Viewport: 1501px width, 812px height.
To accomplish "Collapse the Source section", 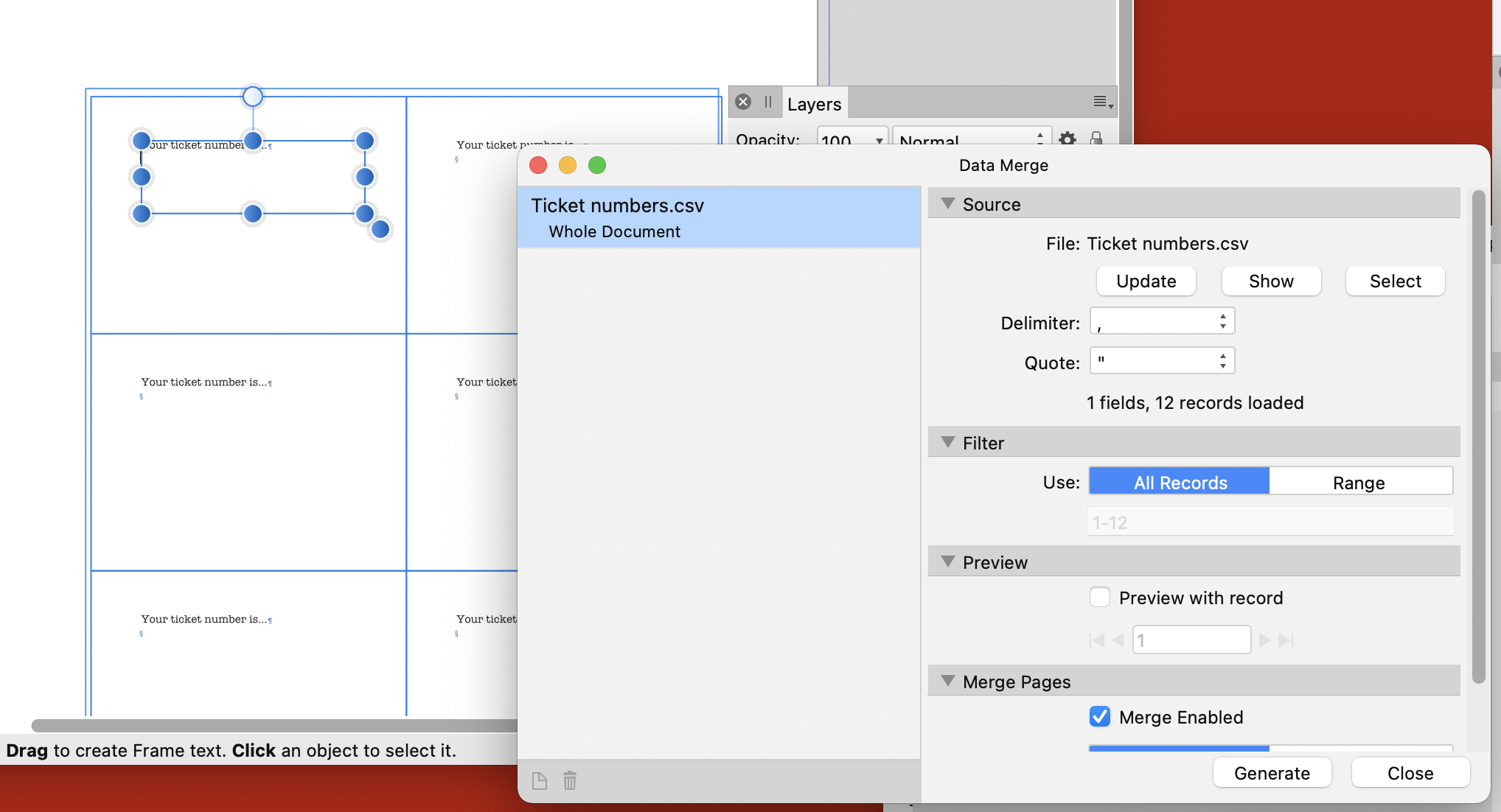I will [x=948, y=204].
